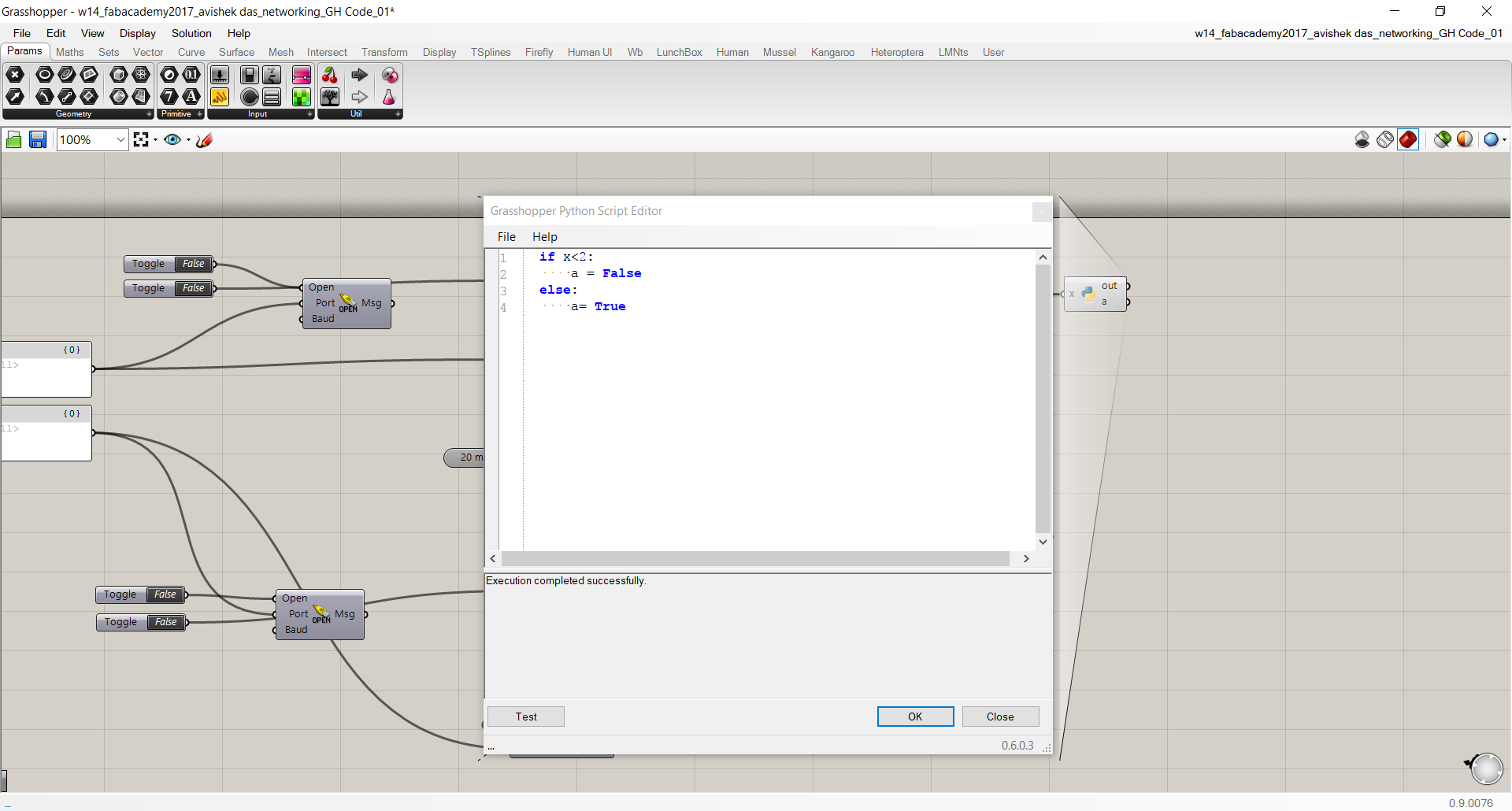The height and width of the screenshot is (811, 1512).
Task: Select the Integer 7 parameter icon
Action: (169, 97)
